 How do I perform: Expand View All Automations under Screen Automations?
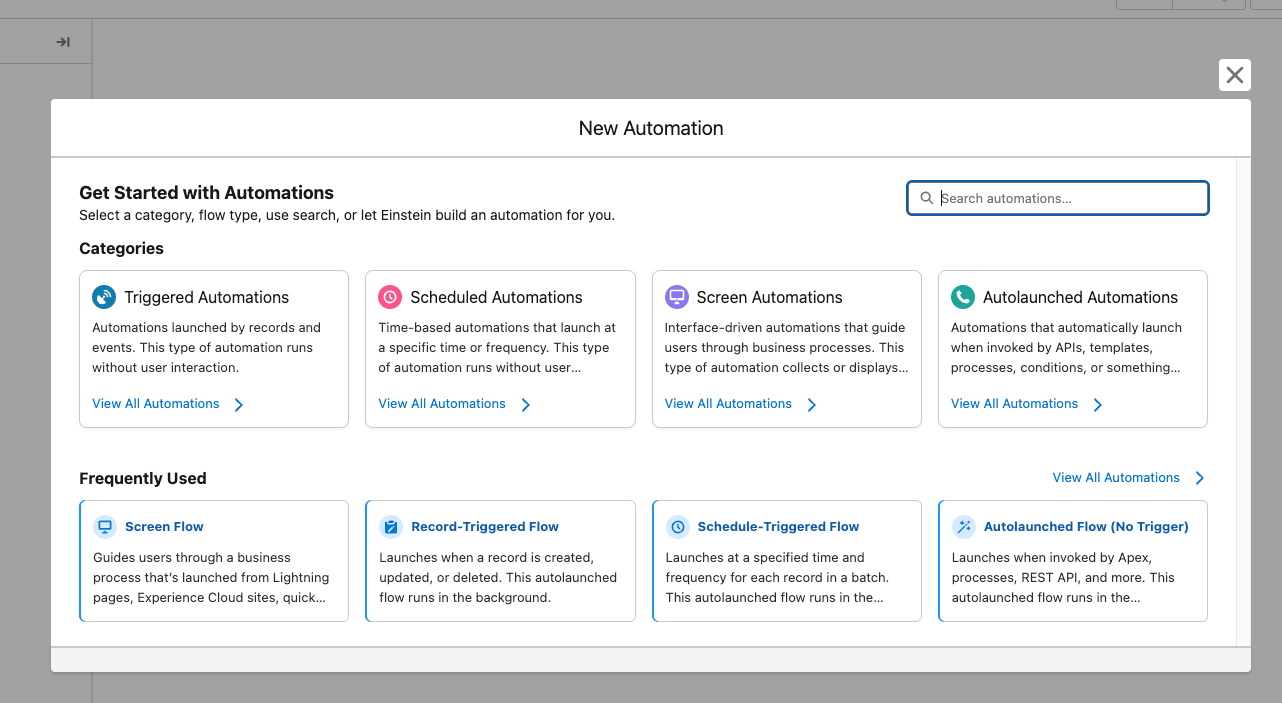click(728, 403)
